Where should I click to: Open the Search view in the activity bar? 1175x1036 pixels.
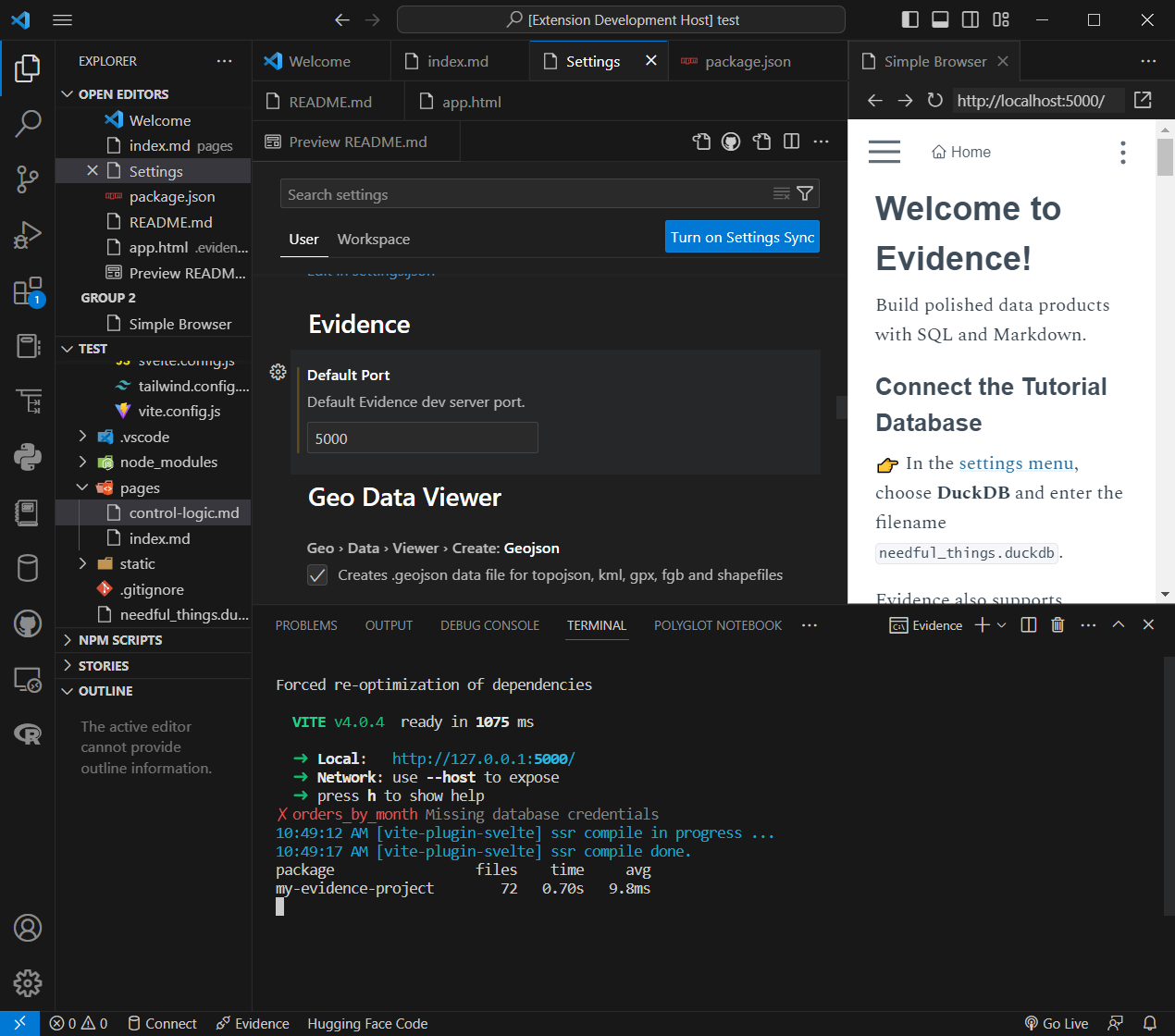(27, 124)
